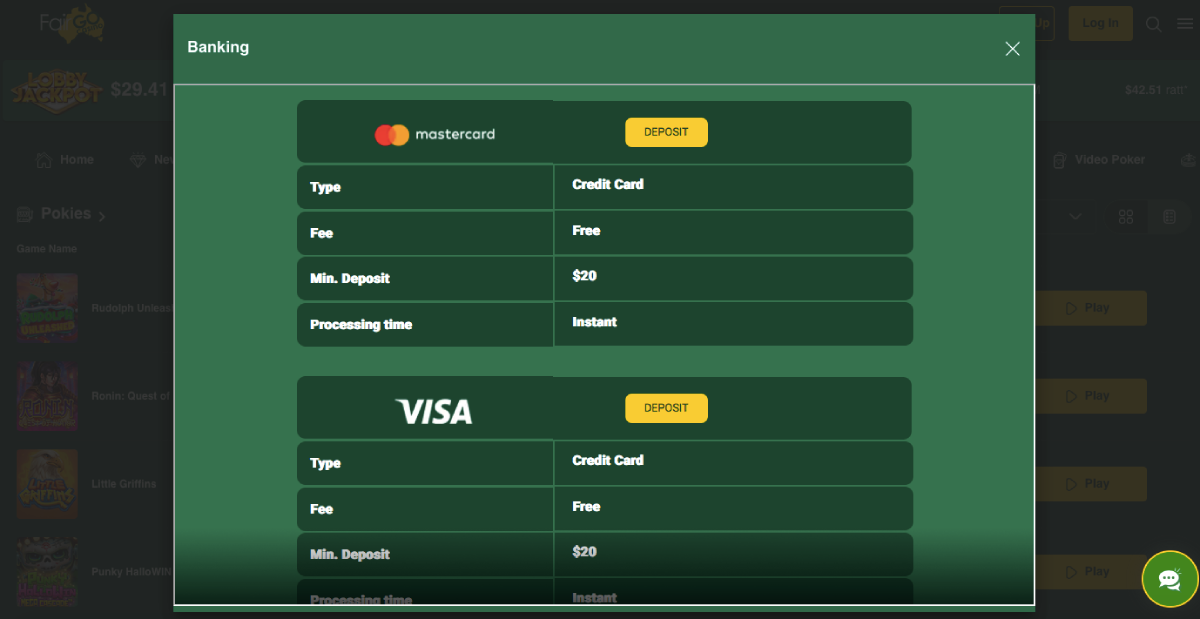1200x619 pixels.
Task: Open the Video Poker tab
Action: click(x=1098, y=160)
